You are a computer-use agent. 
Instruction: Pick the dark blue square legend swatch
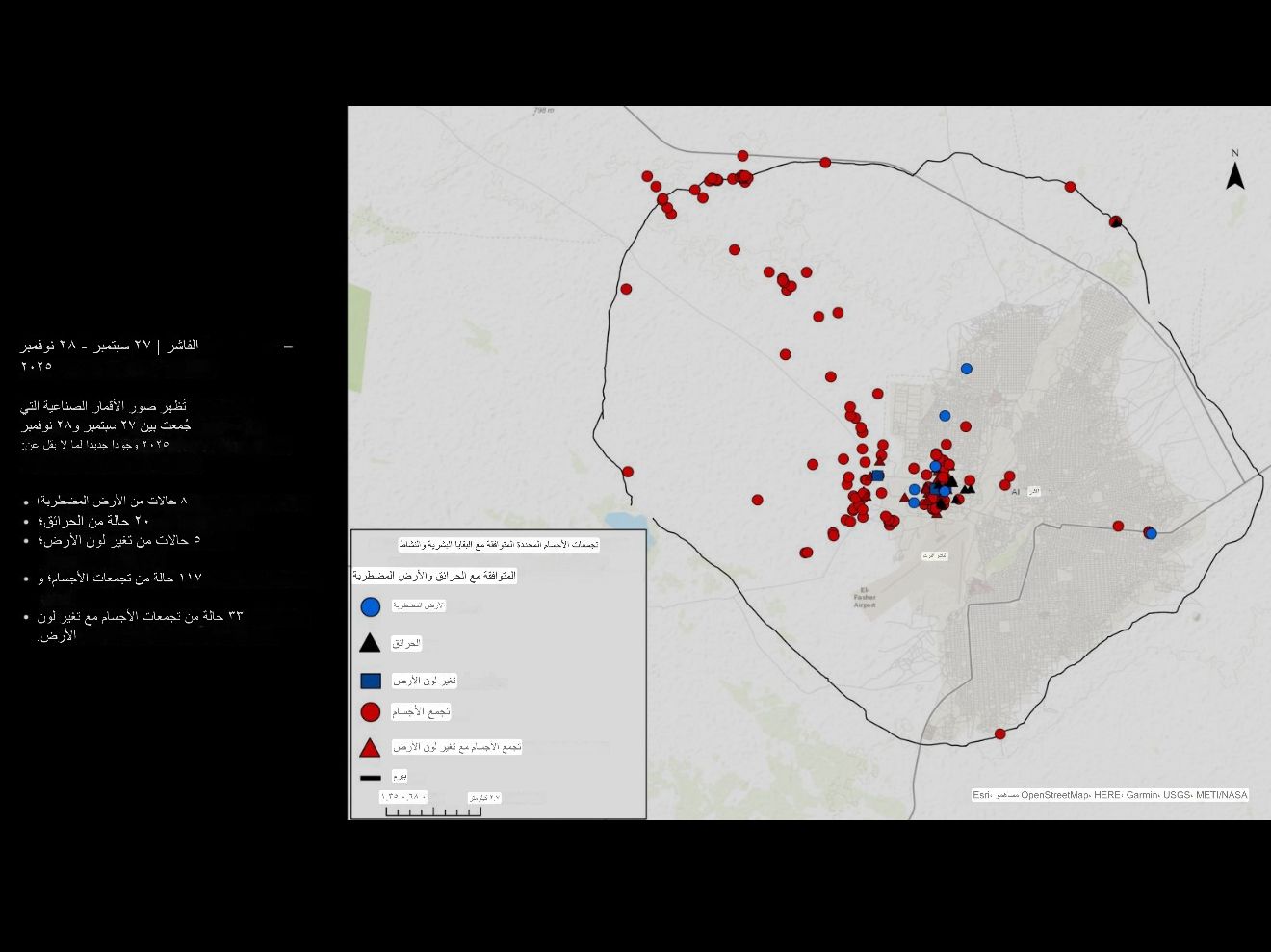[x=370, y=681]
